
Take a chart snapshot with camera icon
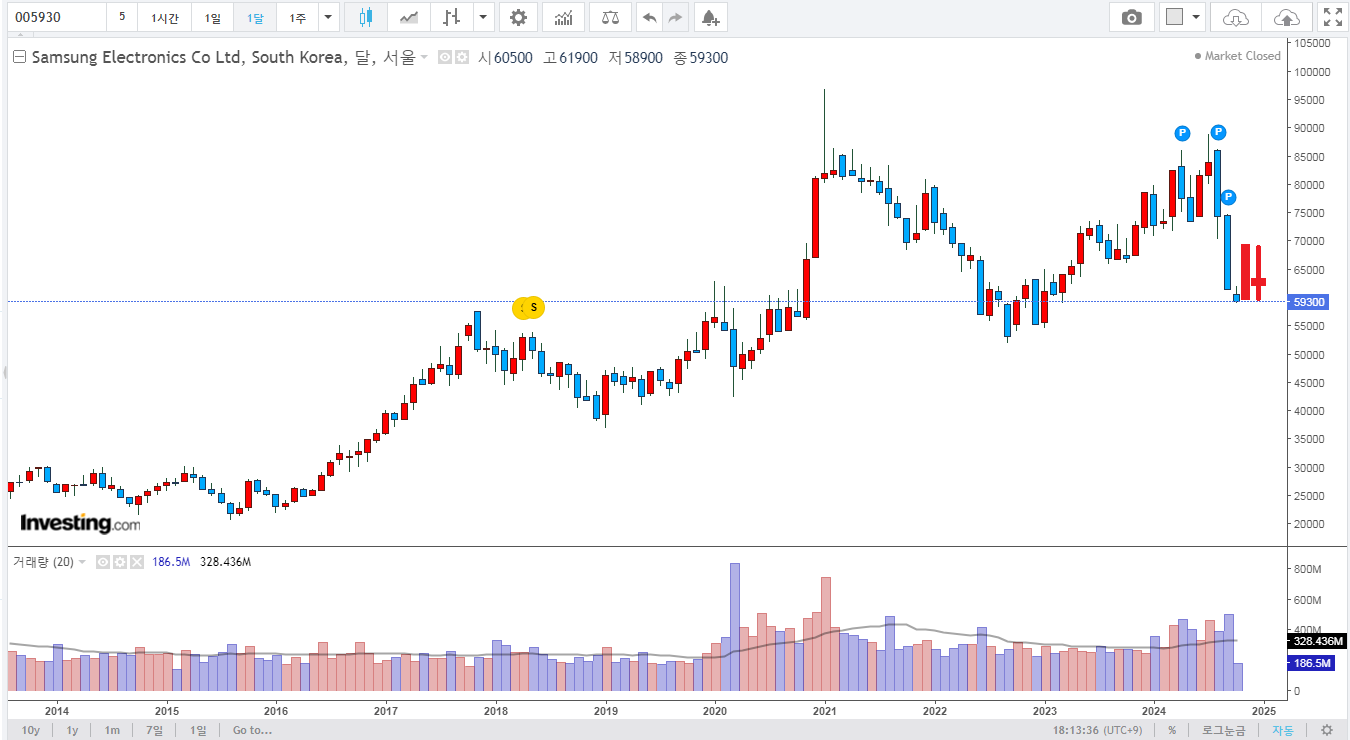(1131, 17)
